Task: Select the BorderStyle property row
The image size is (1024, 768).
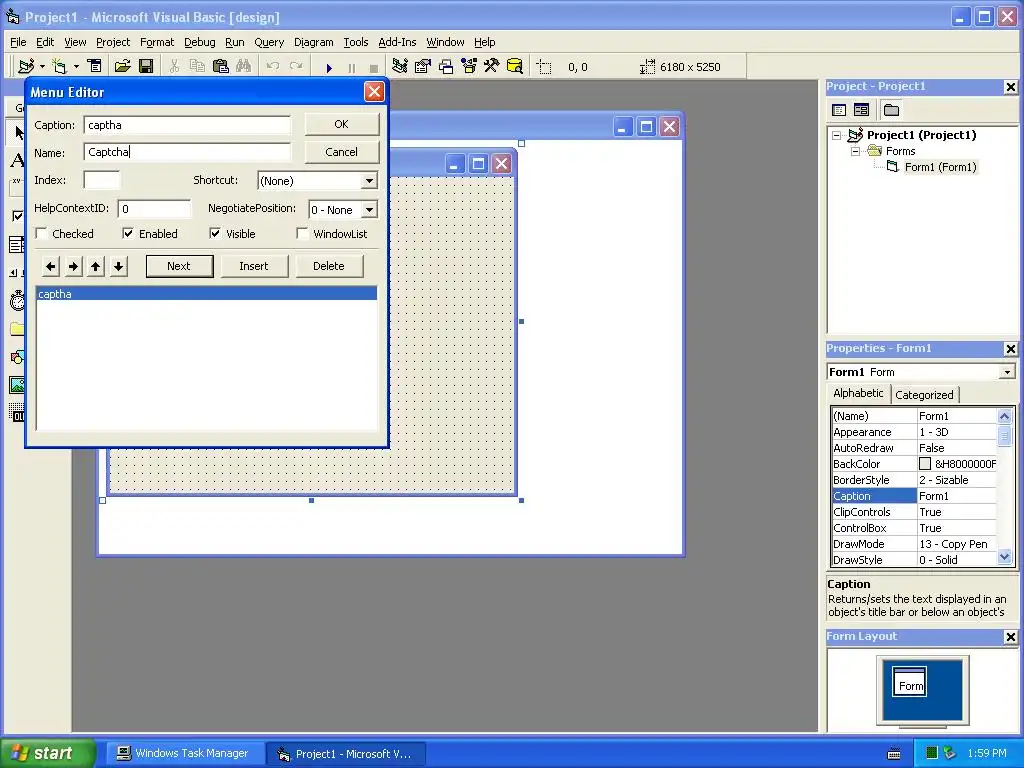Action: (914, 480)
